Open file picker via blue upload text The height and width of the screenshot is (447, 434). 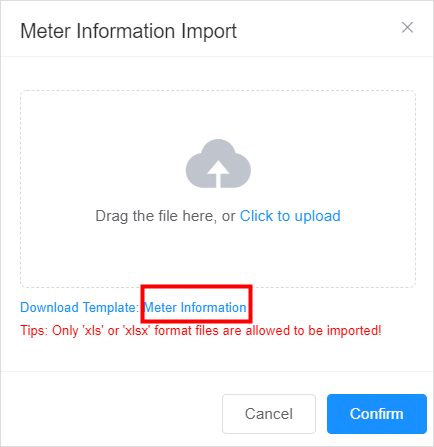tap(290, 216)
